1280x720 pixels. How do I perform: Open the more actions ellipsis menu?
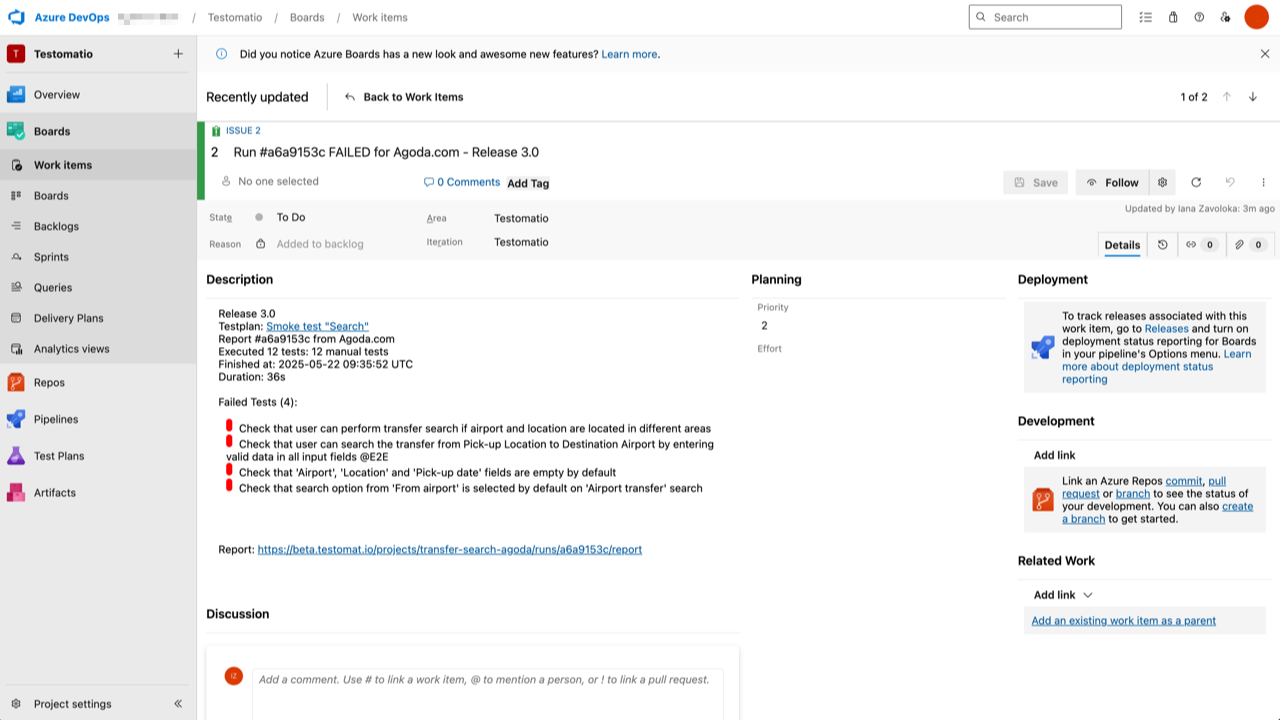tap(1263, 182)
